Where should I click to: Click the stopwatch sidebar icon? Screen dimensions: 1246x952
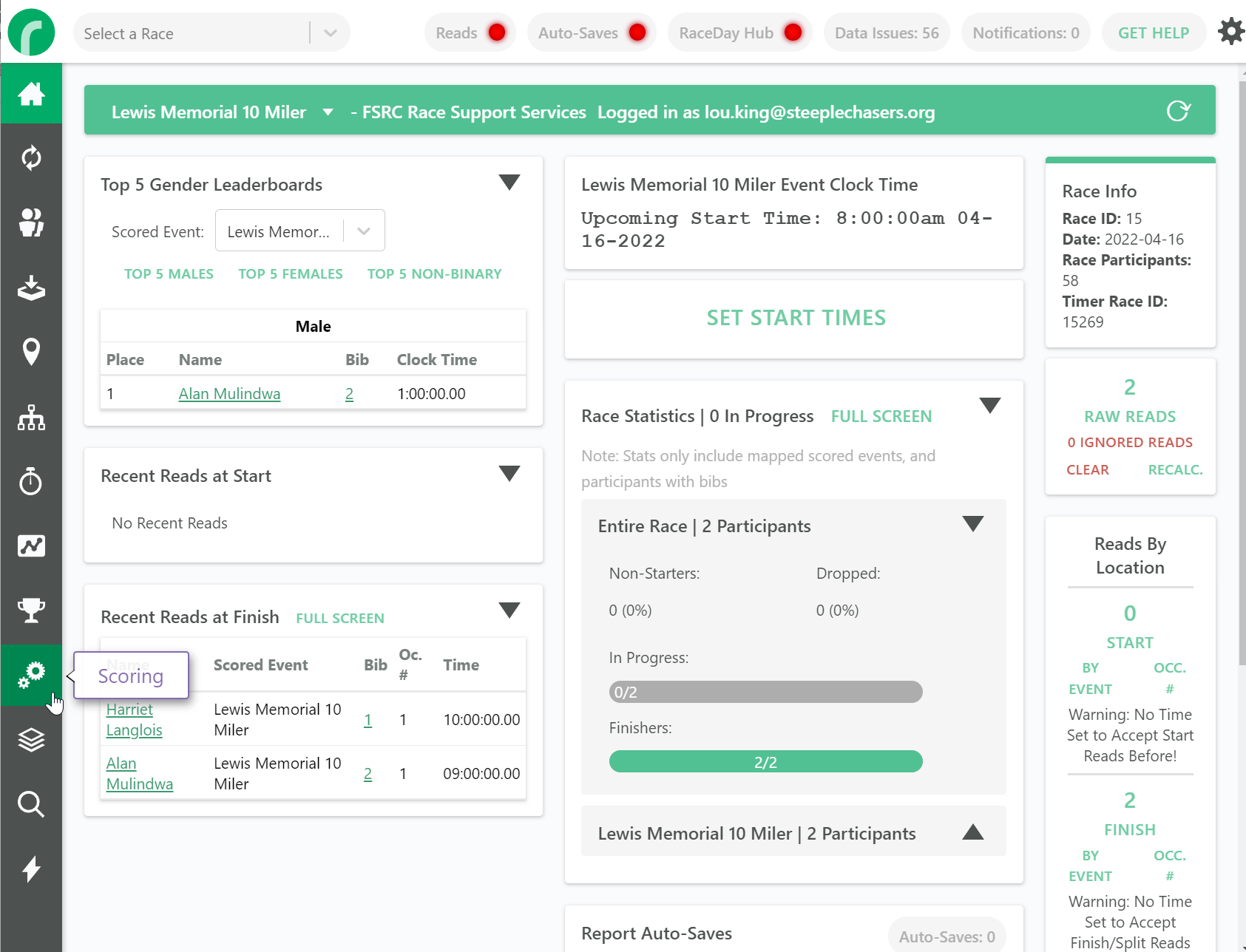(31, 481)
